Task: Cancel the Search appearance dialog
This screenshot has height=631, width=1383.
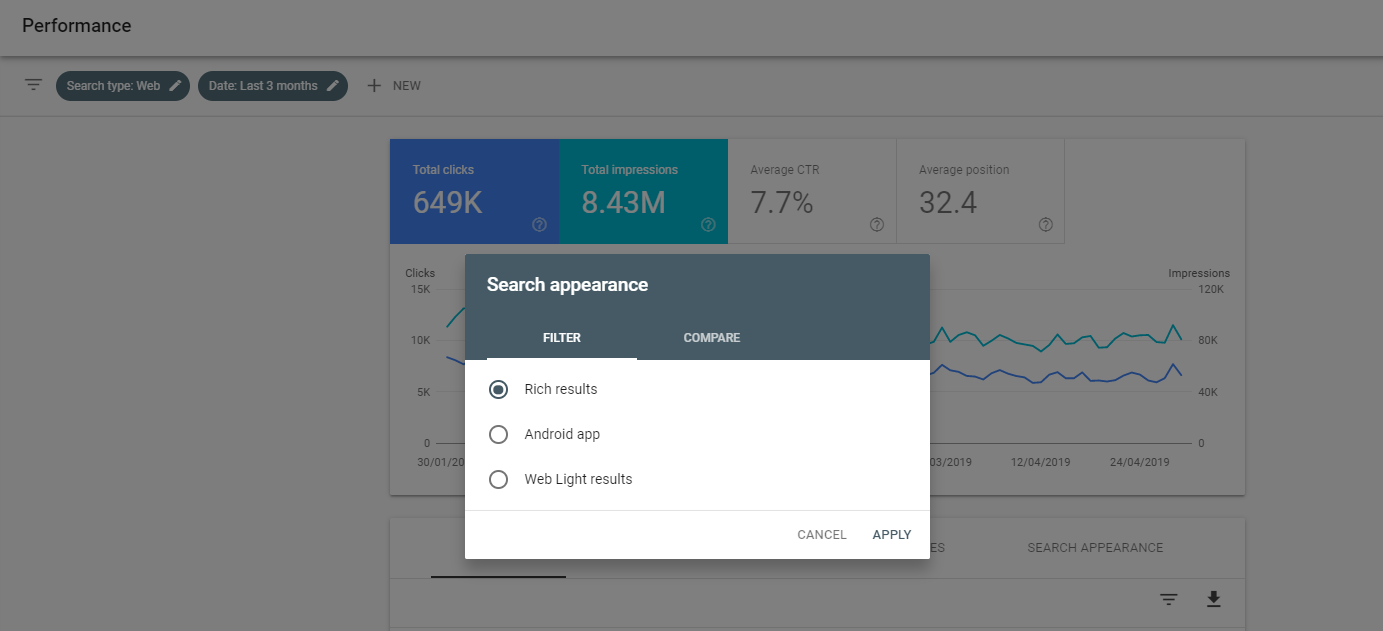Action: click(x=821, y=535)
